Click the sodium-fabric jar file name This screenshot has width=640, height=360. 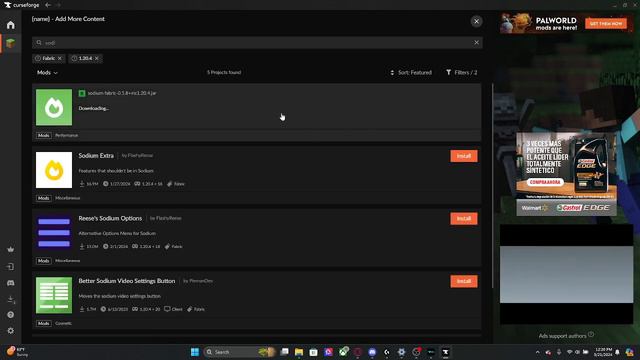122,93
